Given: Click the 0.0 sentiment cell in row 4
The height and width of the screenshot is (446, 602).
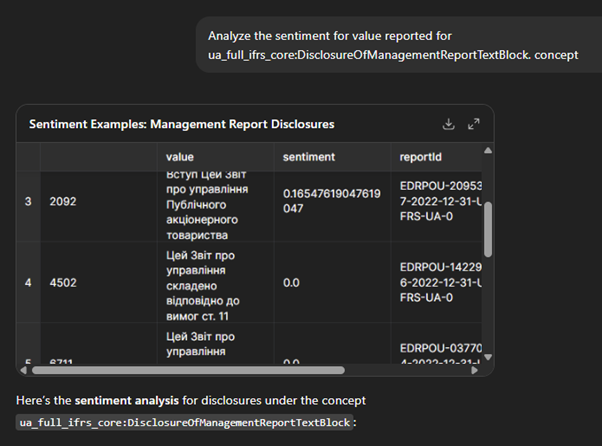Looking at the screenshot, I should coord(291,283).
